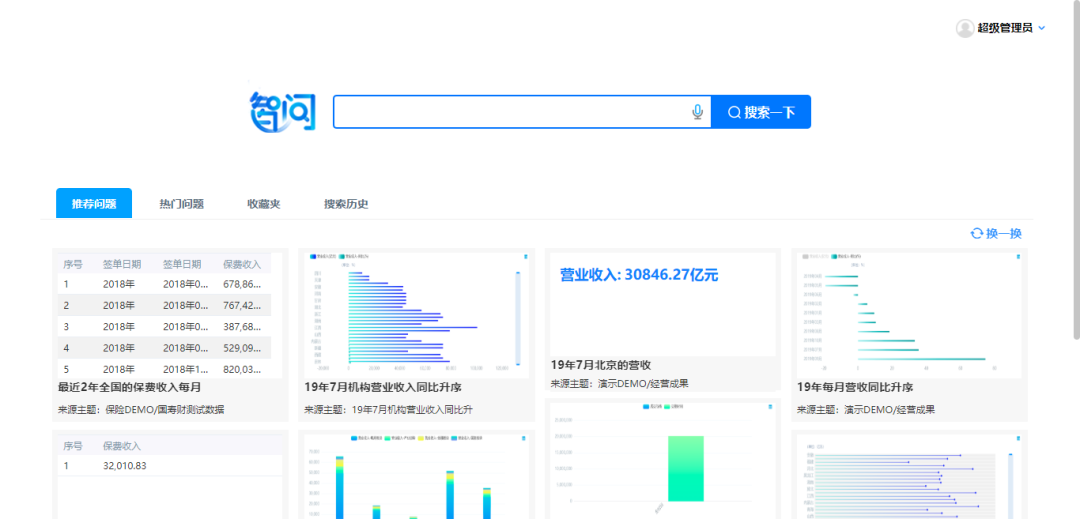
Task: Open the 收藏夹 tab
Action: [x=263, y=204]
